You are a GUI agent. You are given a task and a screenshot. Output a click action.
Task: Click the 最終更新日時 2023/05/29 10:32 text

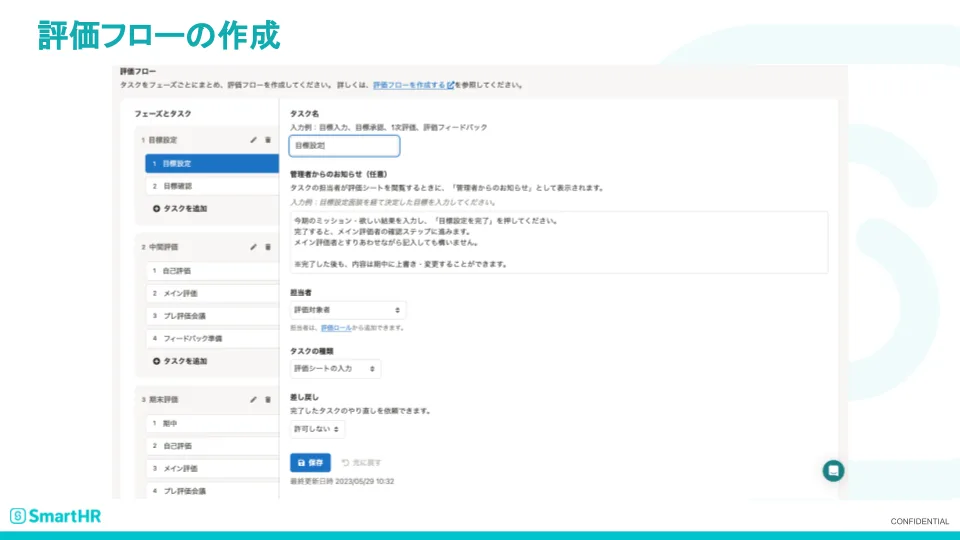pos(342,482)
